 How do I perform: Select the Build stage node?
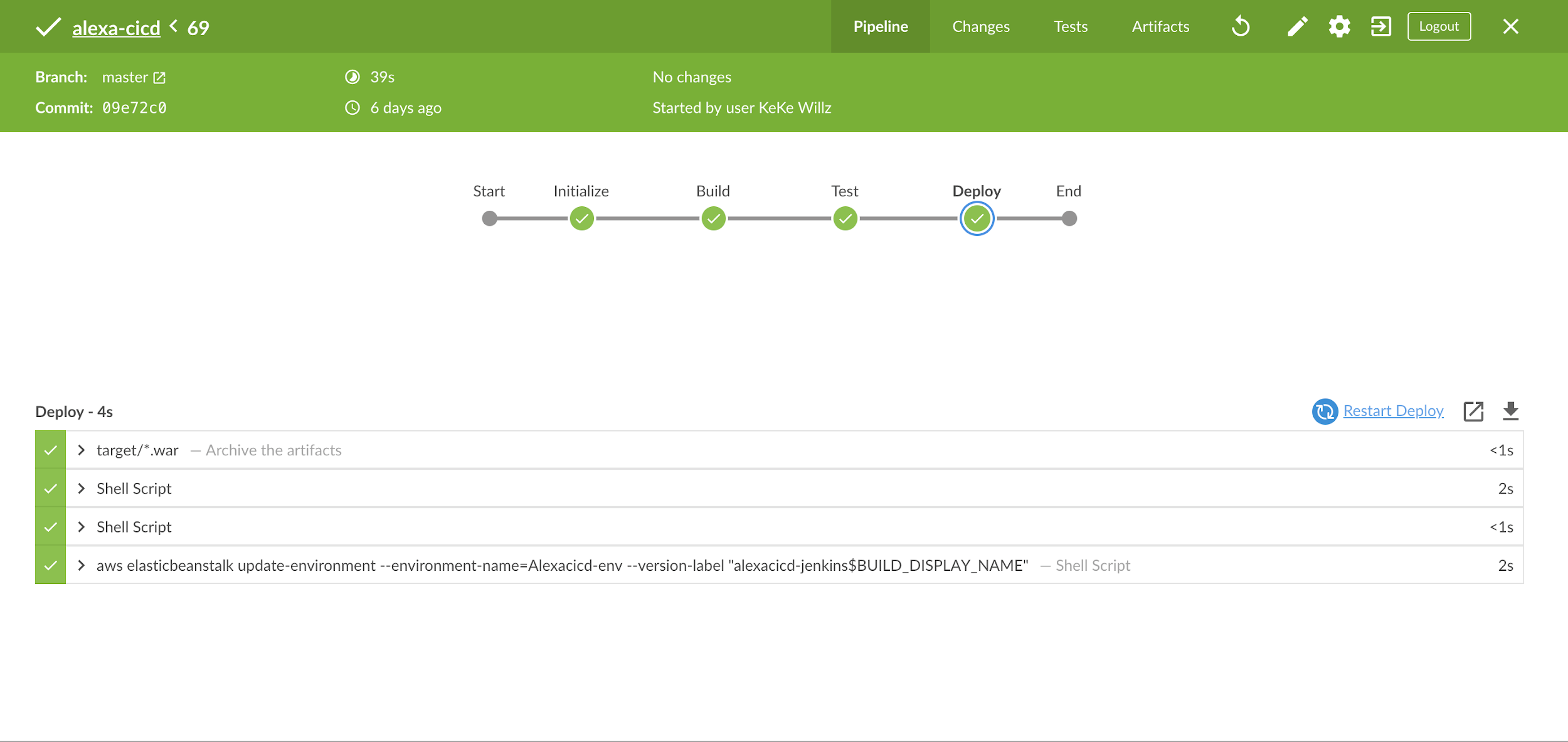(713, 219)
